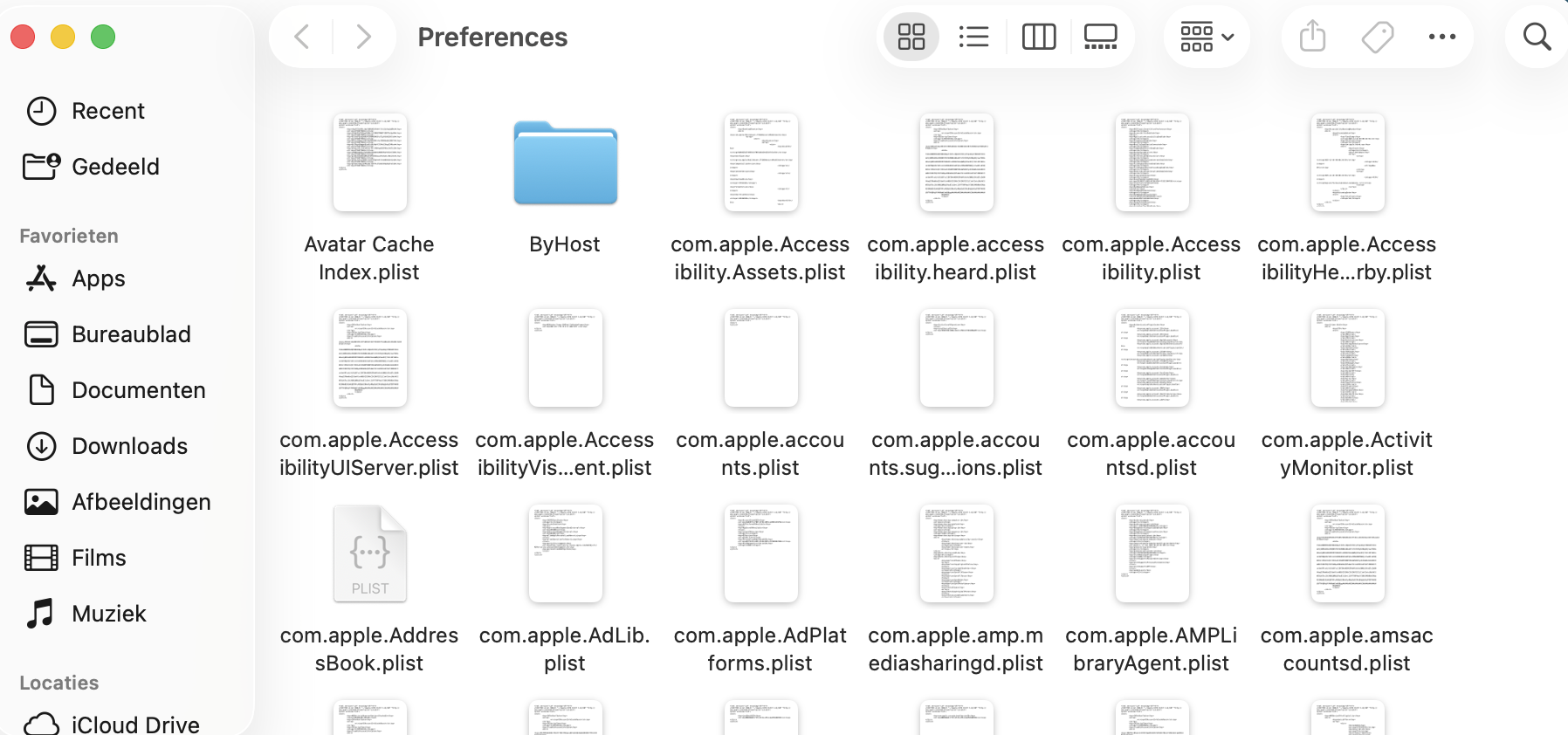Select com.apple.Accessibility.plist file
This screenshot has height=735, width=1568.
[x=1152, y=162]
